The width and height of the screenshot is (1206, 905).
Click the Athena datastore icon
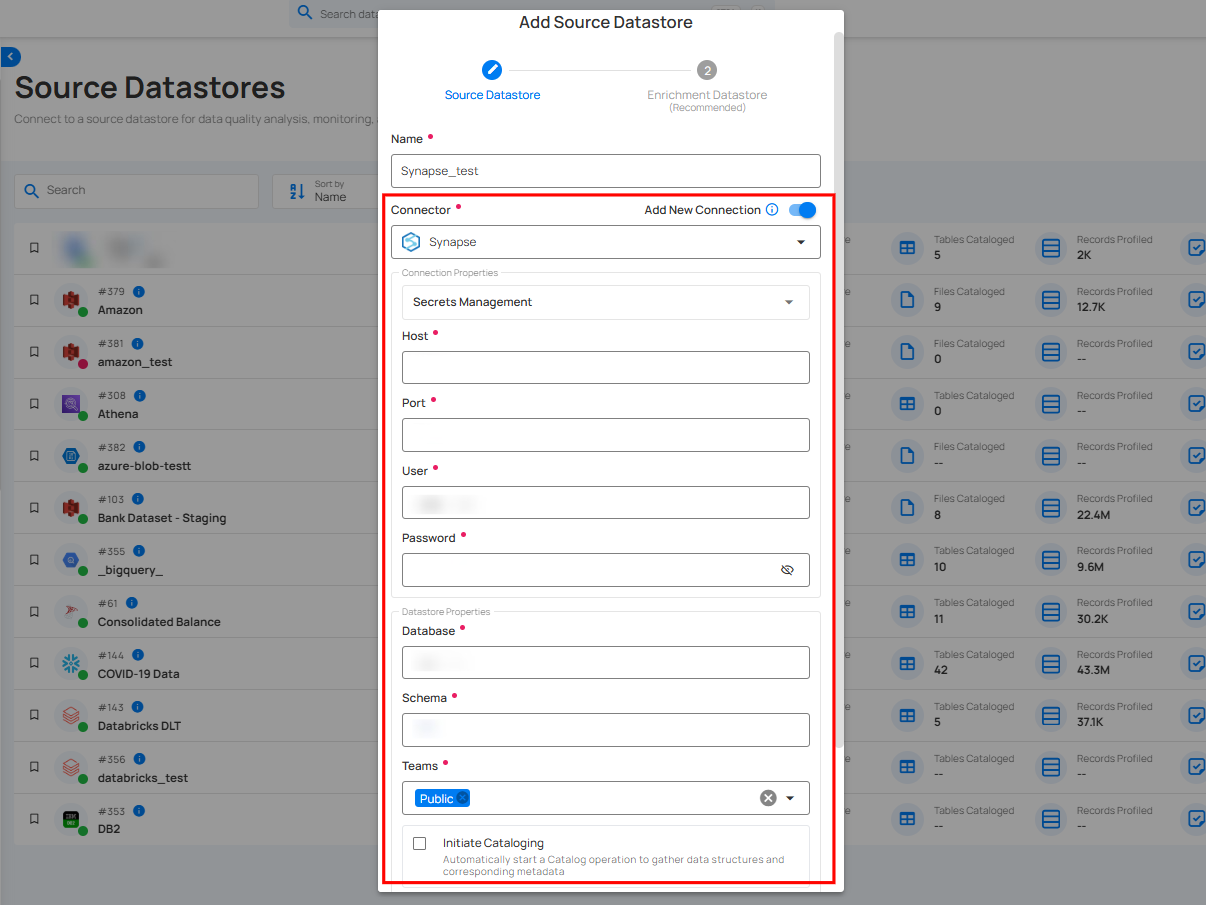click(x=71, y=404)
